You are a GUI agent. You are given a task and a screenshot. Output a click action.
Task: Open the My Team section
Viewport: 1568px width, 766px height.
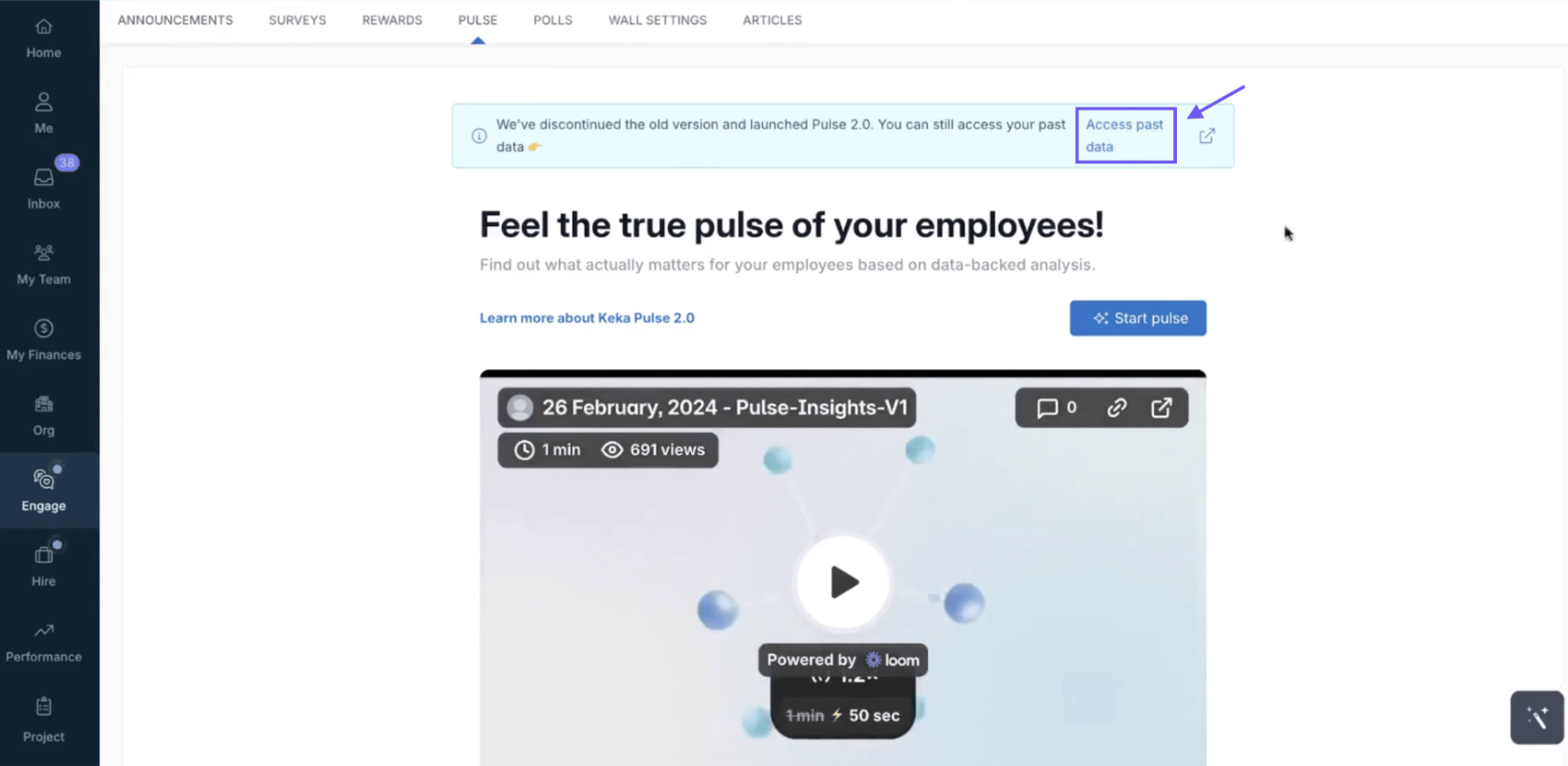pos(43,265)
